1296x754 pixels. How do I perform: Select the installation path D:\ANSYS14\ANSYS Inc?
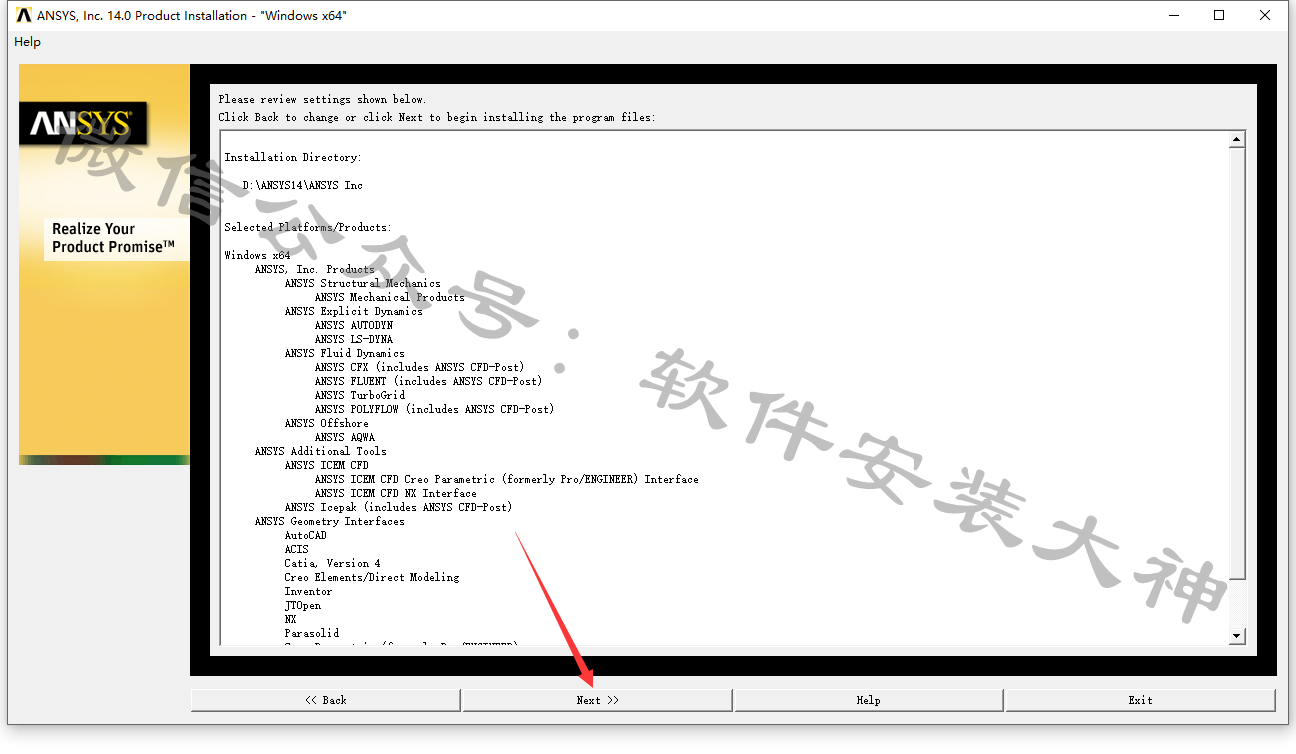(x=303, y=185)
